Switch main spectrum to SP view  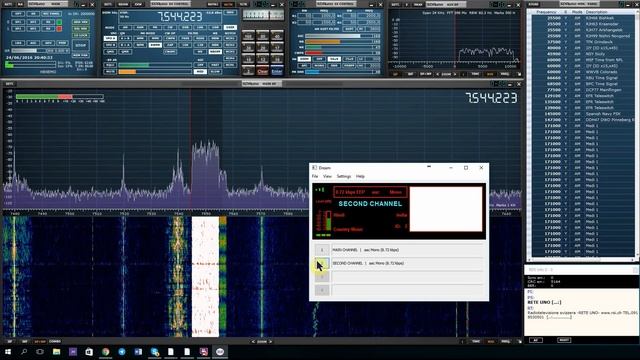9,342
